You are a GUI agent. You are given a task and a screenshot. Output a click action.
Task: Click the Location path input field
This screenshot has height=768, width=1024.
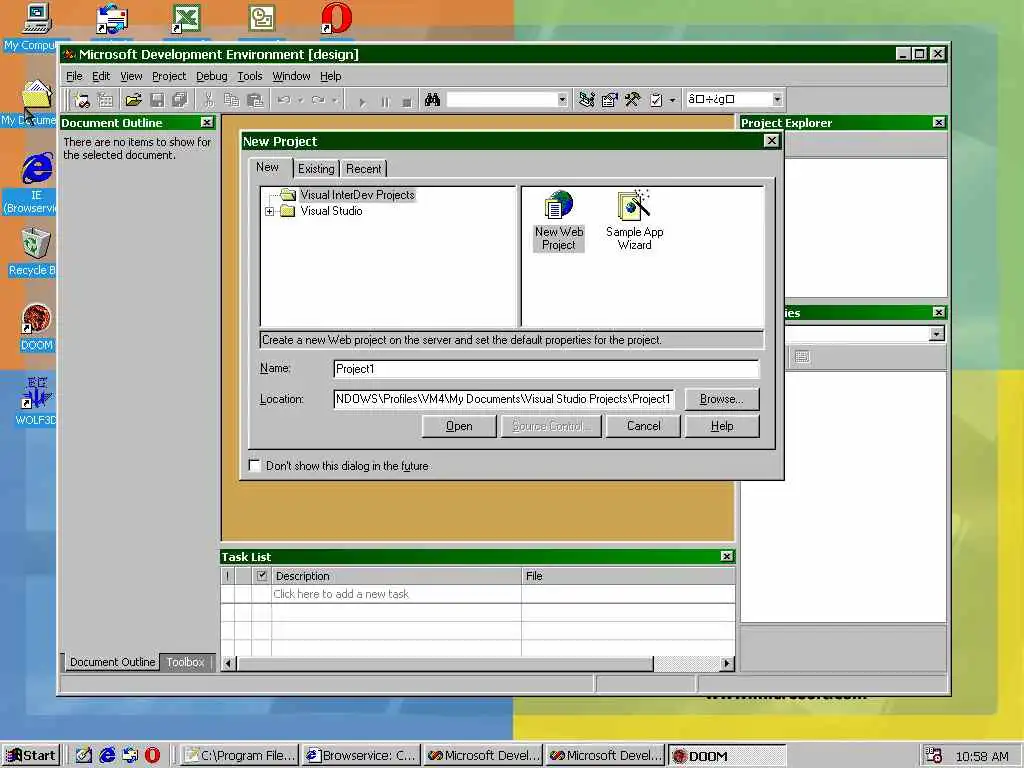tap(504, 399)
